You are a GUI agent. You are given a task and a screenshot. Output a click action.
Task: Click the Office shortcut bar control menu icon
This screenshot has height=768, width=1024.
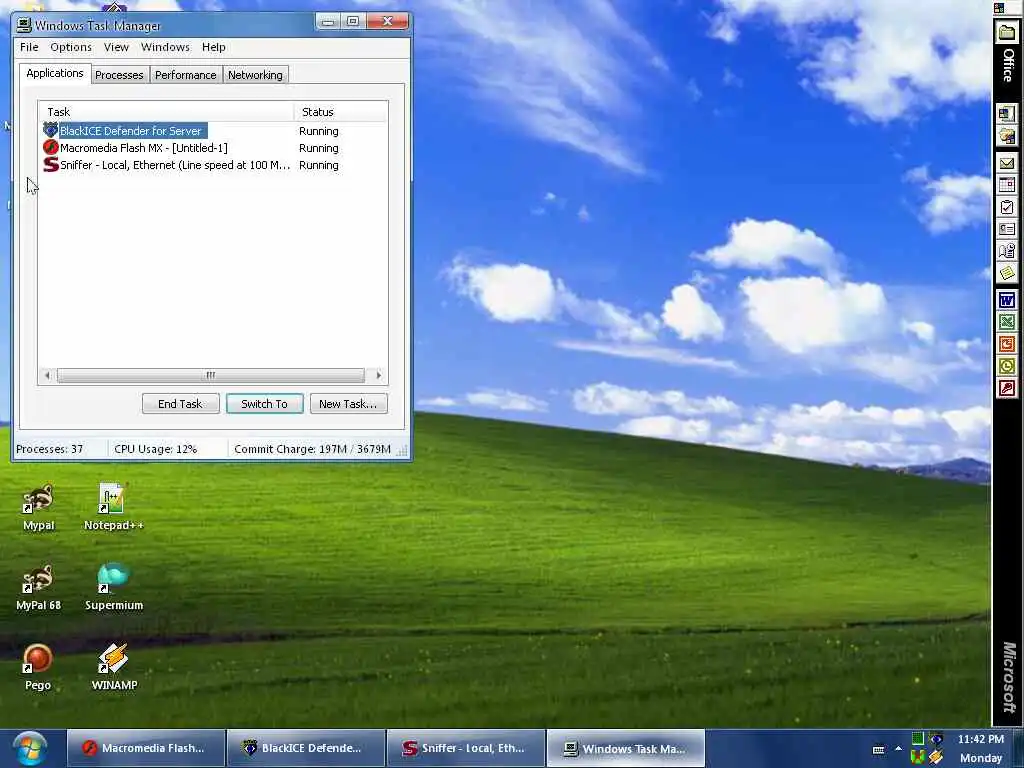999,8
